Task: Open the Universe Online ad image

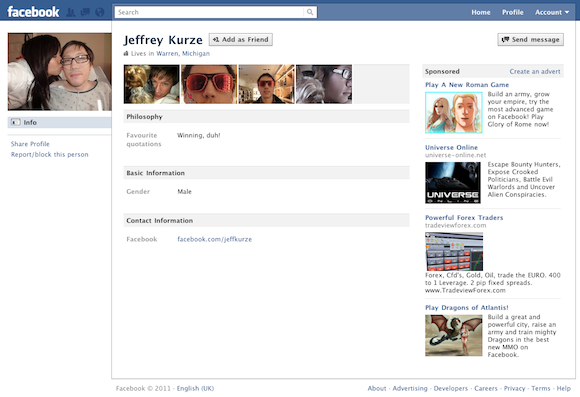Action: (x=453, y=183)
